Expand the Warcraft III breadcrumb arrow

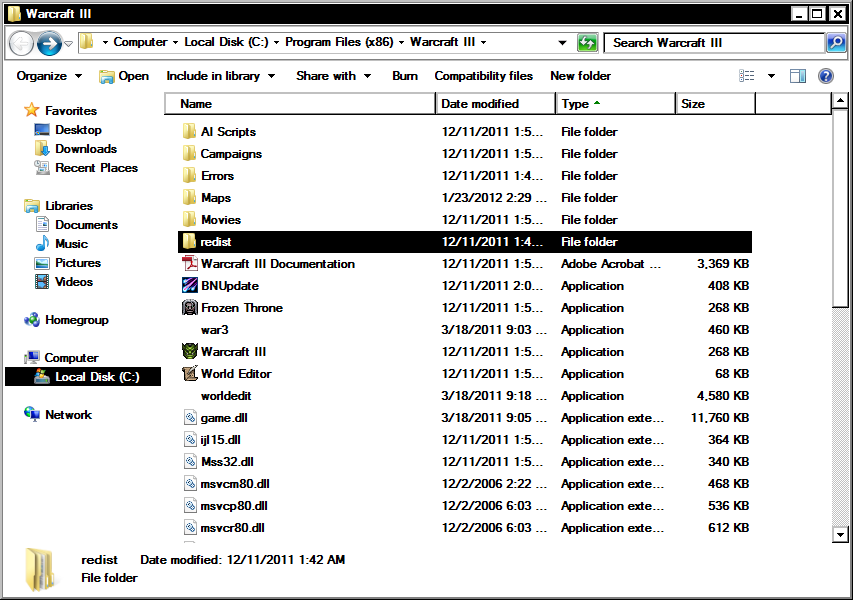pos(483,42)
